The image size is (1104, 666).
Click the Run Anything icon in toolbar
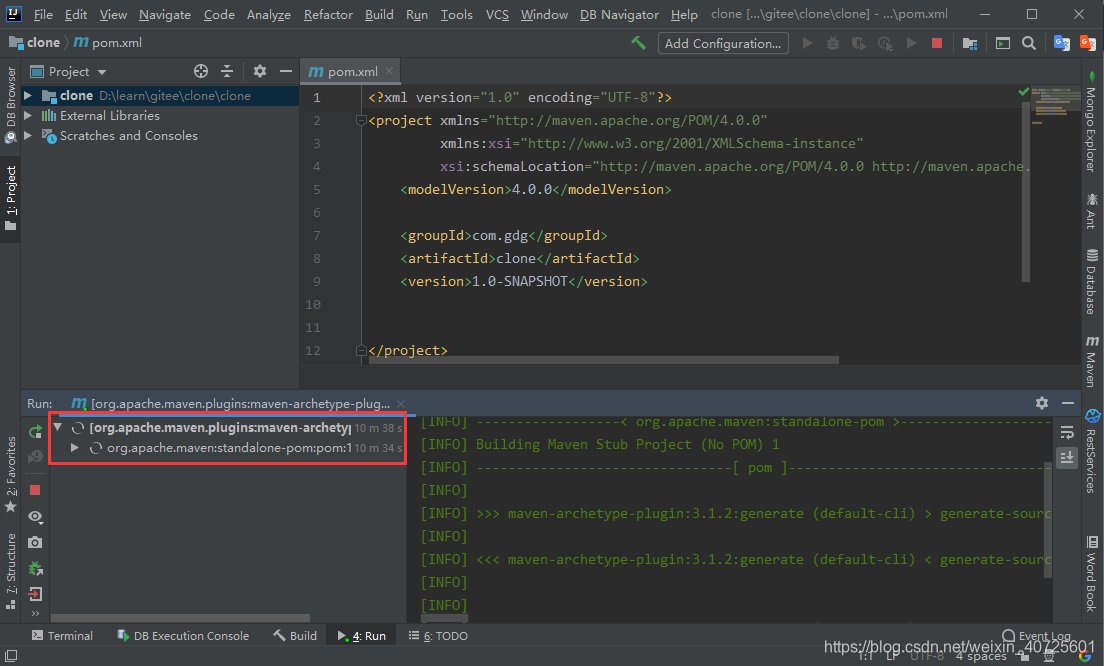[x=1003, y=44]
